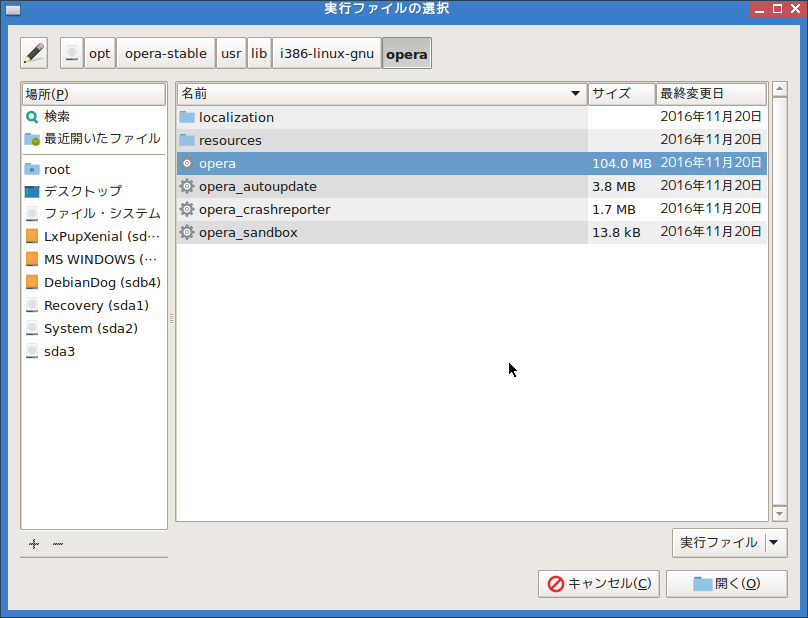Sort by the 名前 column header
The image size is (808, 618).
point(382,94)
